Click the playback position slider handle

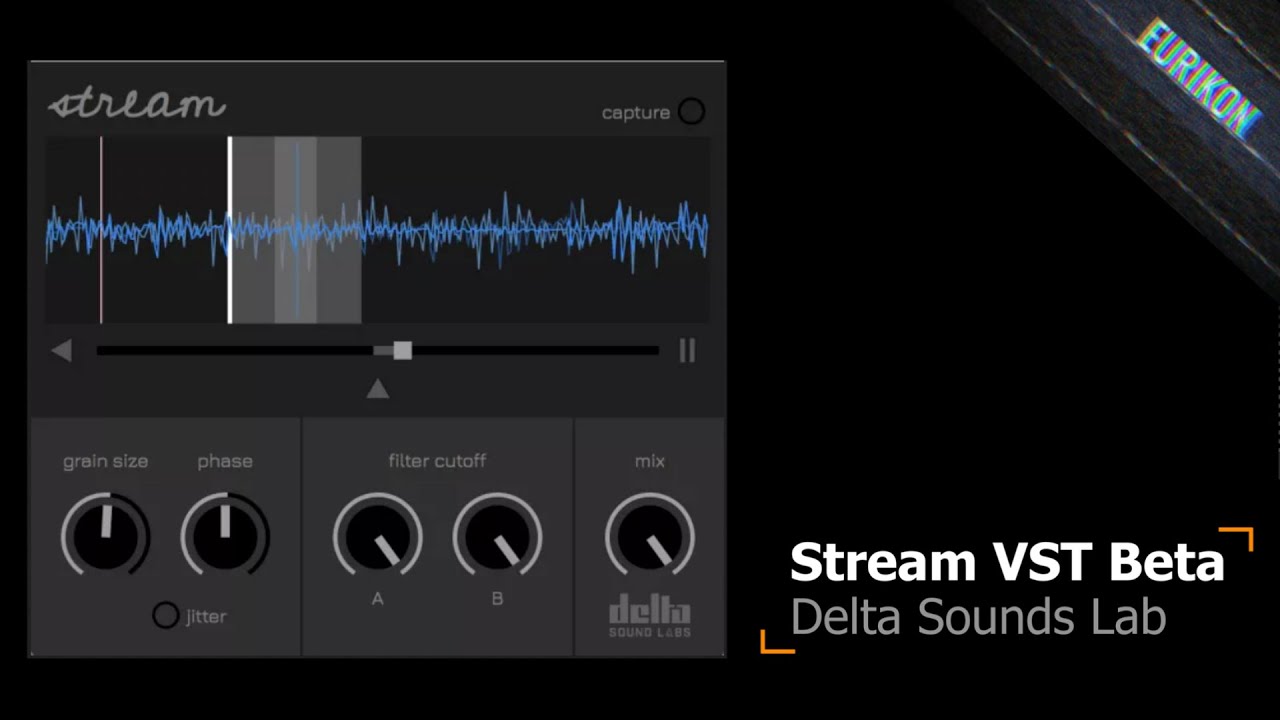pyautogui.click(x=402, y=350)
